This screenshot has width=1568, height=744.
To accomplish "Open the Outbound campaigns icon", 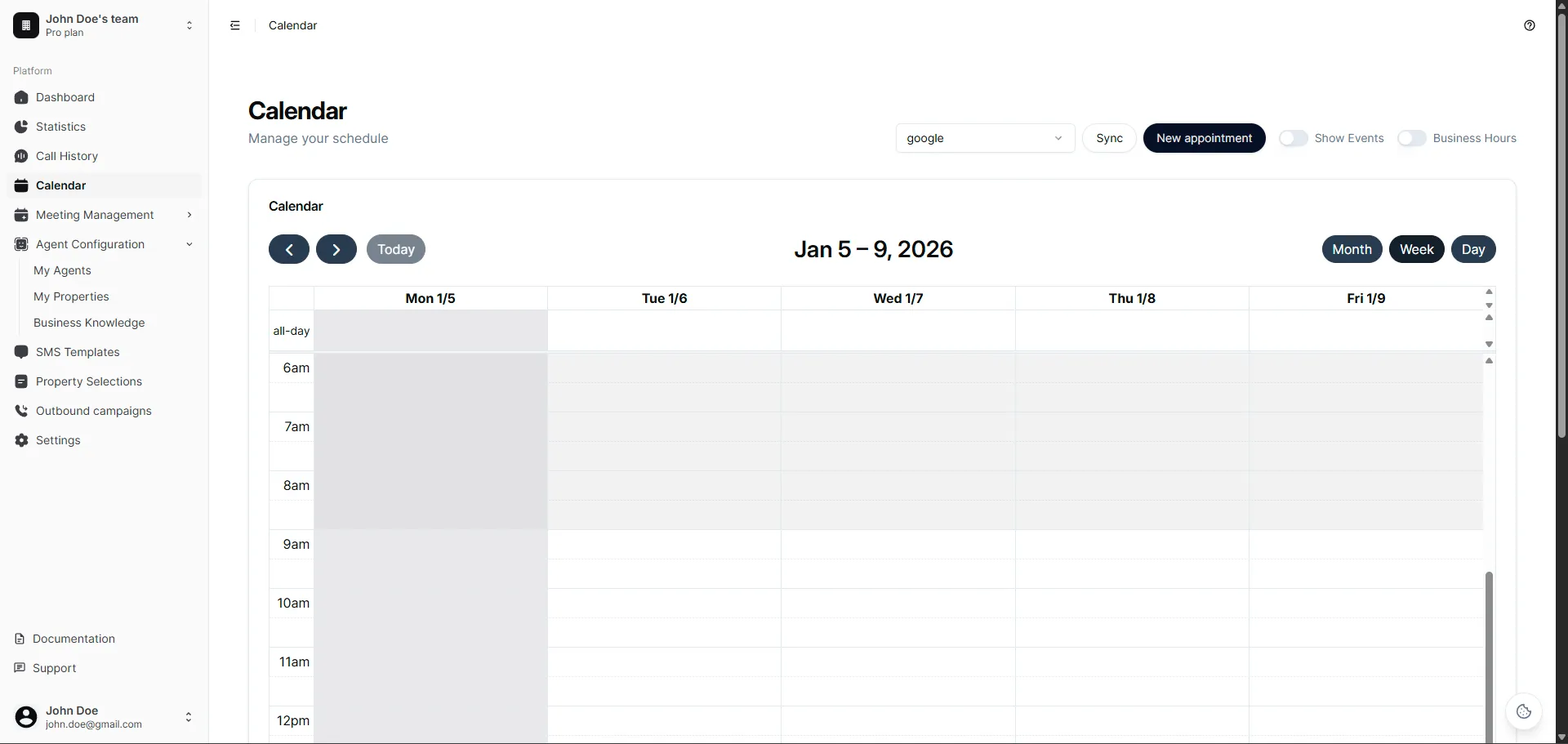I will tap(21, 411).
